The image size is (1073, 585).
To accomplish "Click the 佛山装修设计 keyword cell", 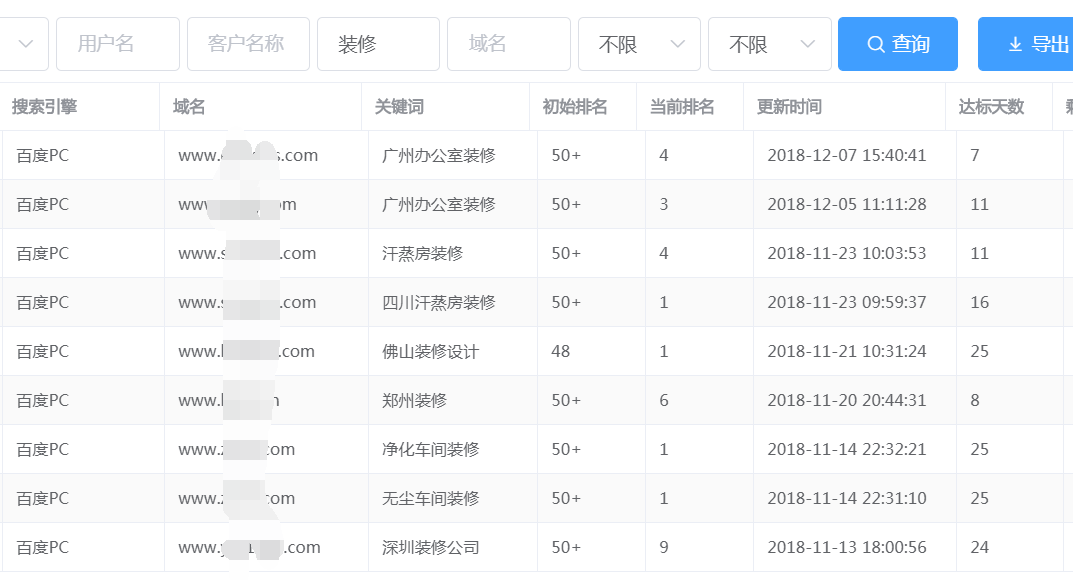I will coord(431,351).
